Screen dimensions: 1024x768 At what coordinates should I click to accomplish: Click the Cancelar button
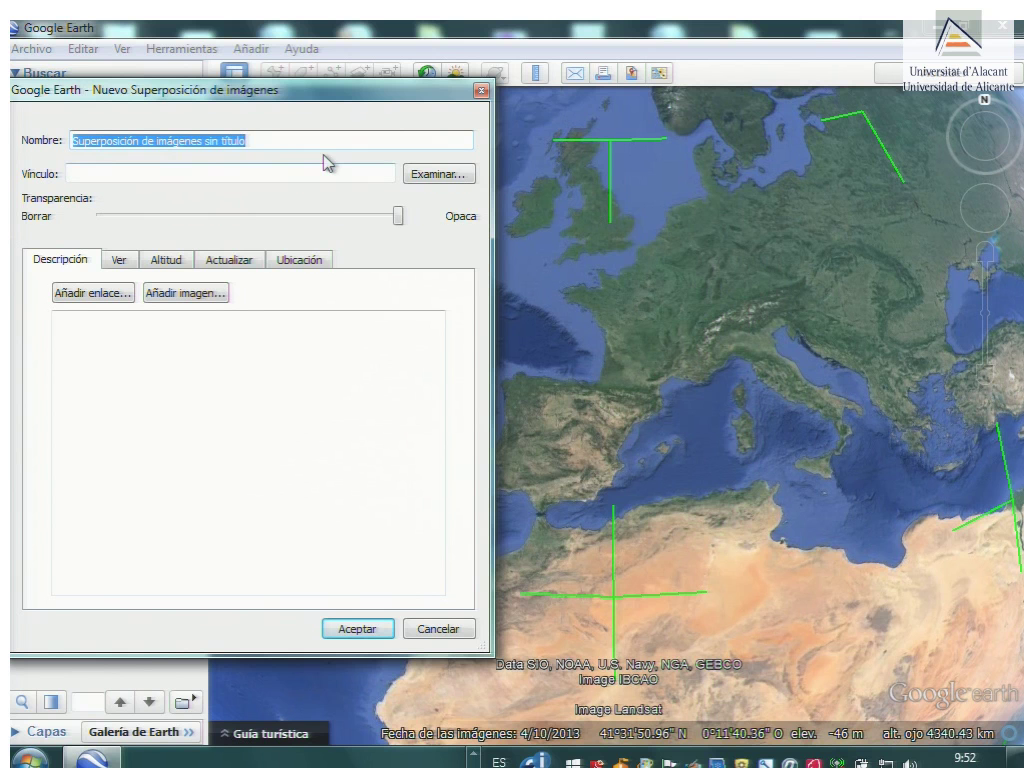click(439, 629)
